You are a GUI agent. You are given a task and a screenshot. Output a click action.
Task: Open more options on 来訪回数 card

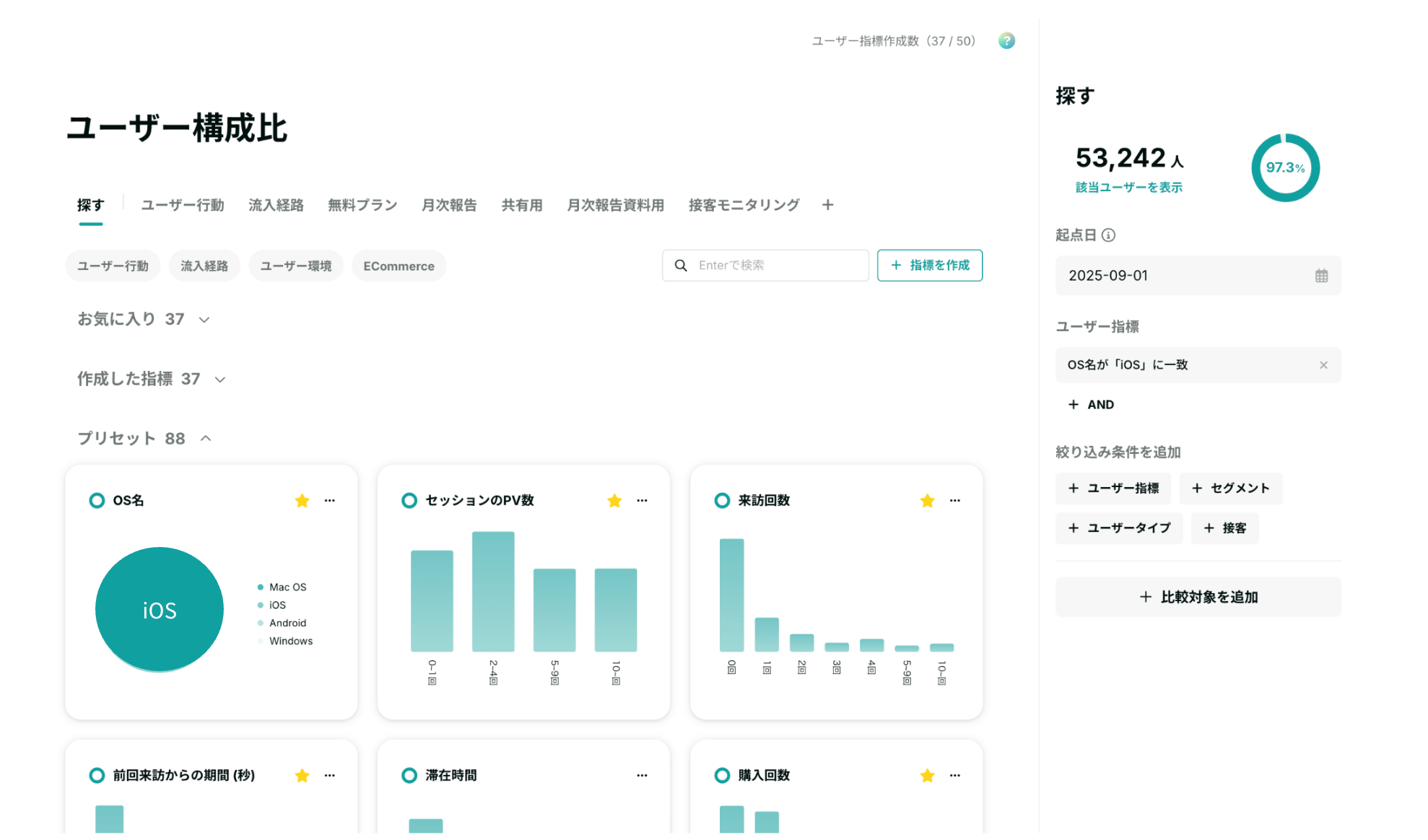955,500
